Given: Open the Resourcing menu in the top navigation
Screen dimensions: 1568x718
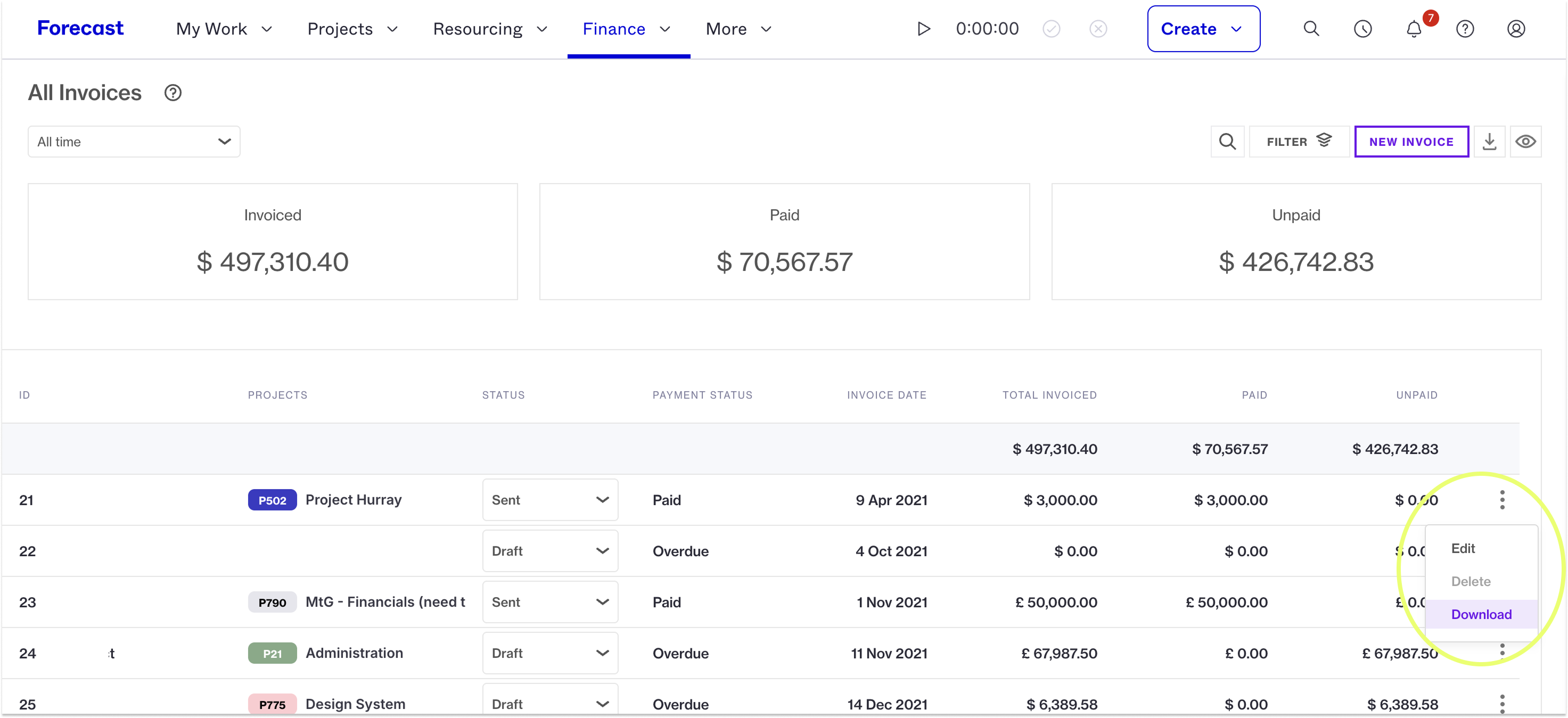Looking at the screenshot, I should tap(490, 29).
